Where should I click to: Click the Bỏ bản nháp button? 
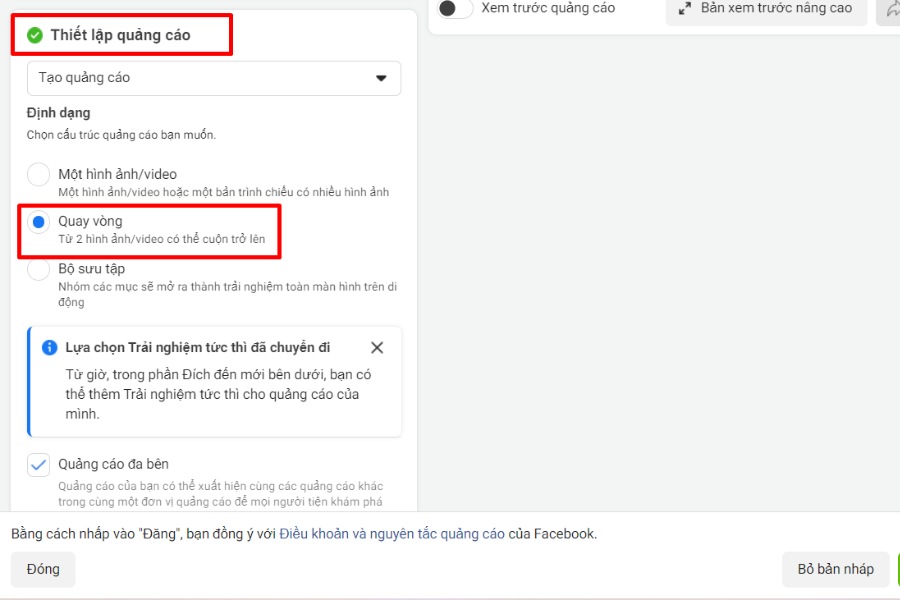(x=835, y=569)
